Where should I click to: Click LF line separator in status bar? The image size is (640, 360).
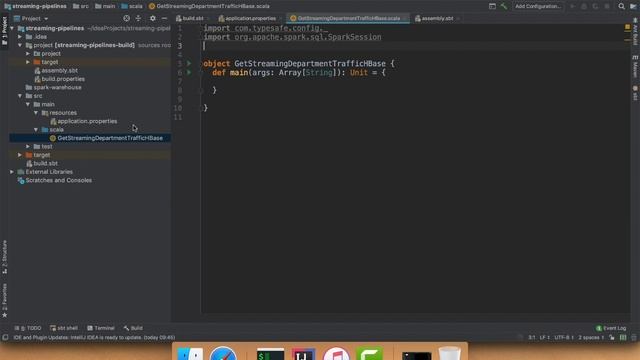(544, 338)
